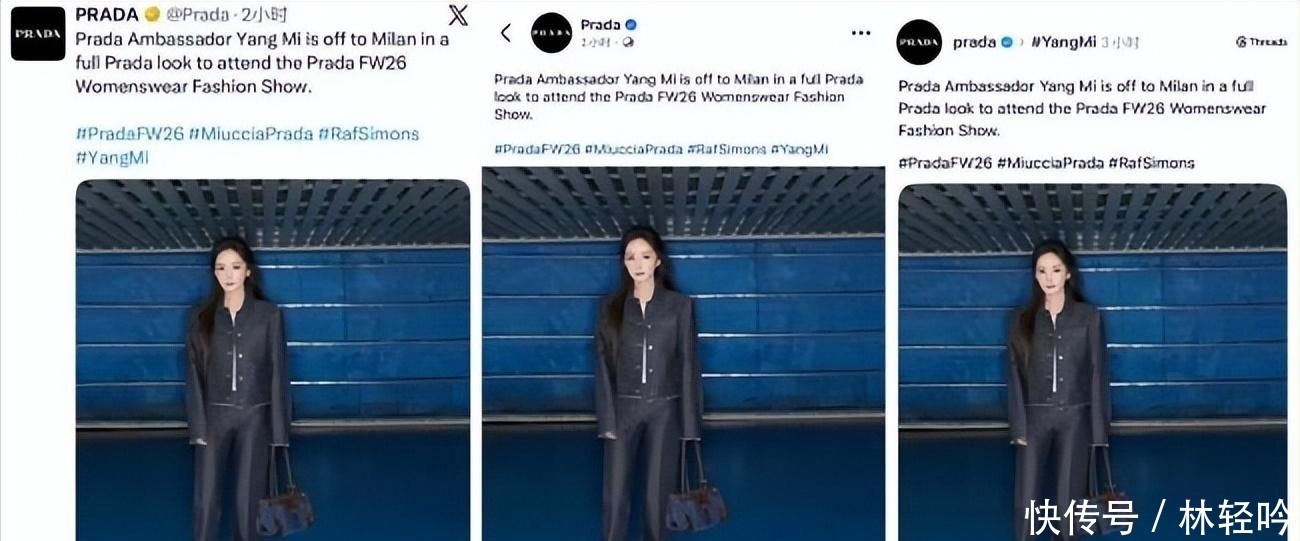The width and height of the screenshot is (1300, 541).
Task: Open the photo in the Facebook post
Action: [x=683, y=354]
